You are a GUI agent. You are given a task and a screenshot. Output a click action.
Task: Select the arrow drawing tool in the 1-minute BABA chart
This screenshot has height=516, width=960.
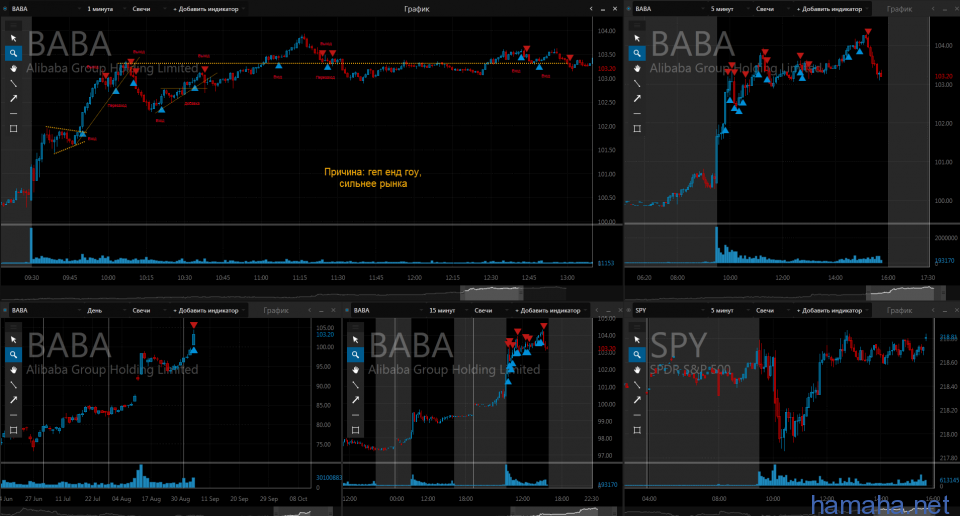pyautogui.click(x=13, y=99)
